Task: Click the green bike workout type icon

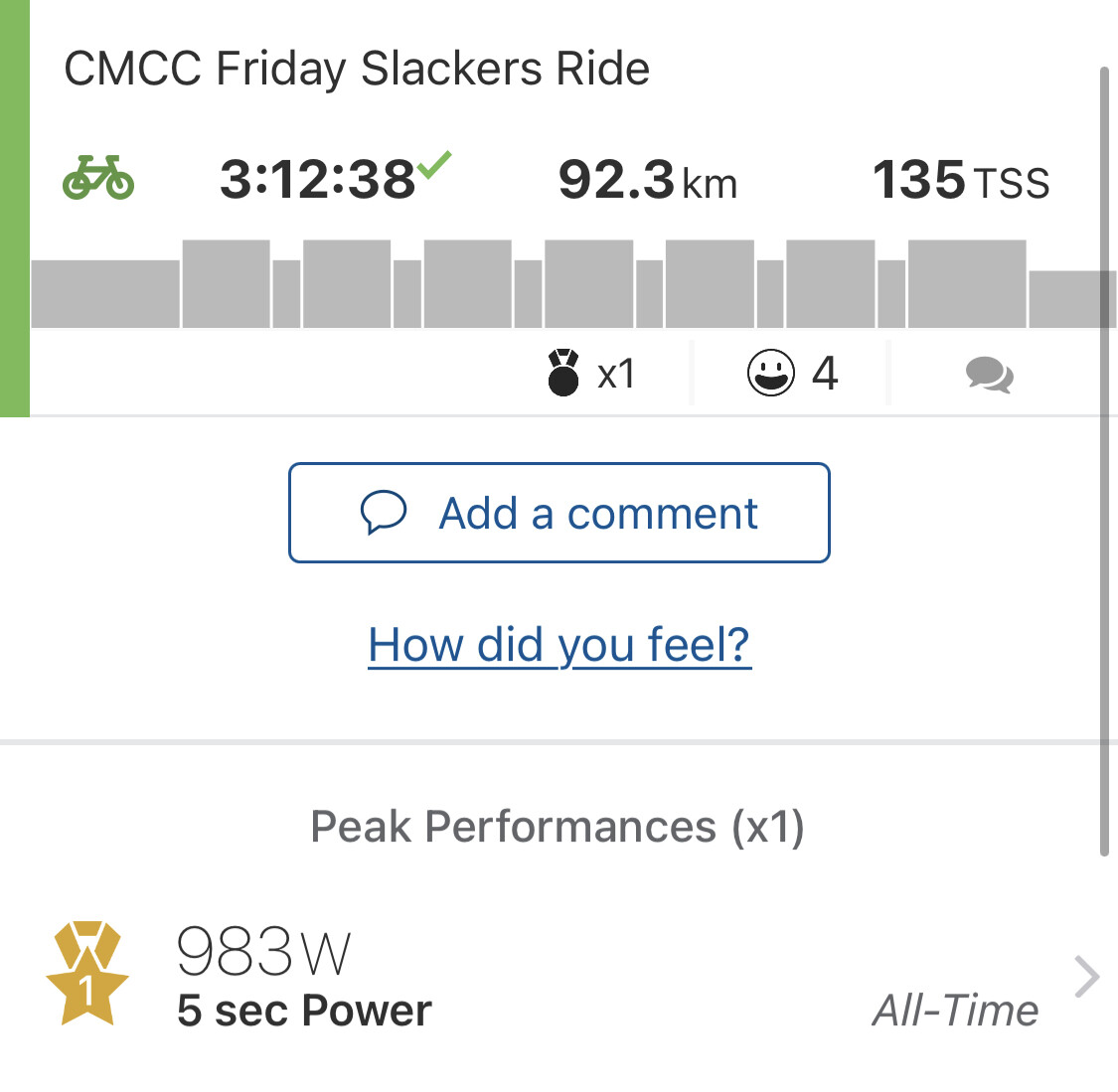Action: point(98,178)
